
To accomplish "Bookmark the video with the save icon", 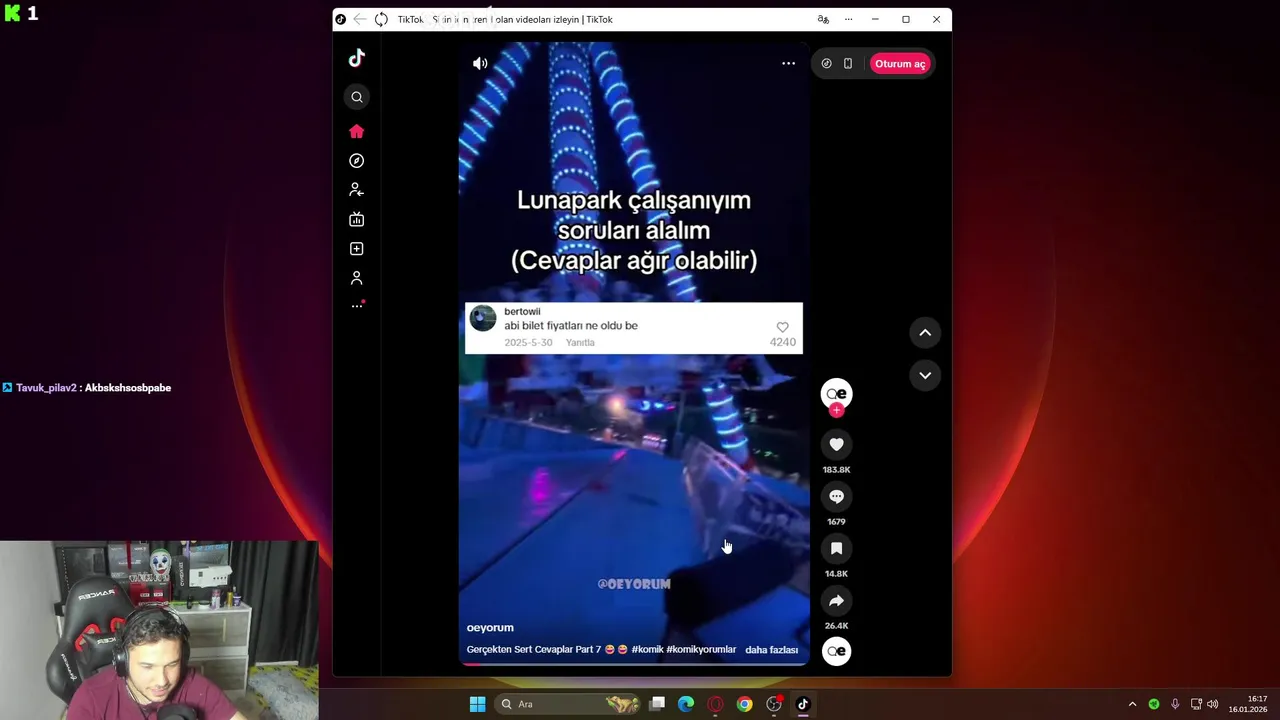I will pyautogui.click(x=837, y=549).
